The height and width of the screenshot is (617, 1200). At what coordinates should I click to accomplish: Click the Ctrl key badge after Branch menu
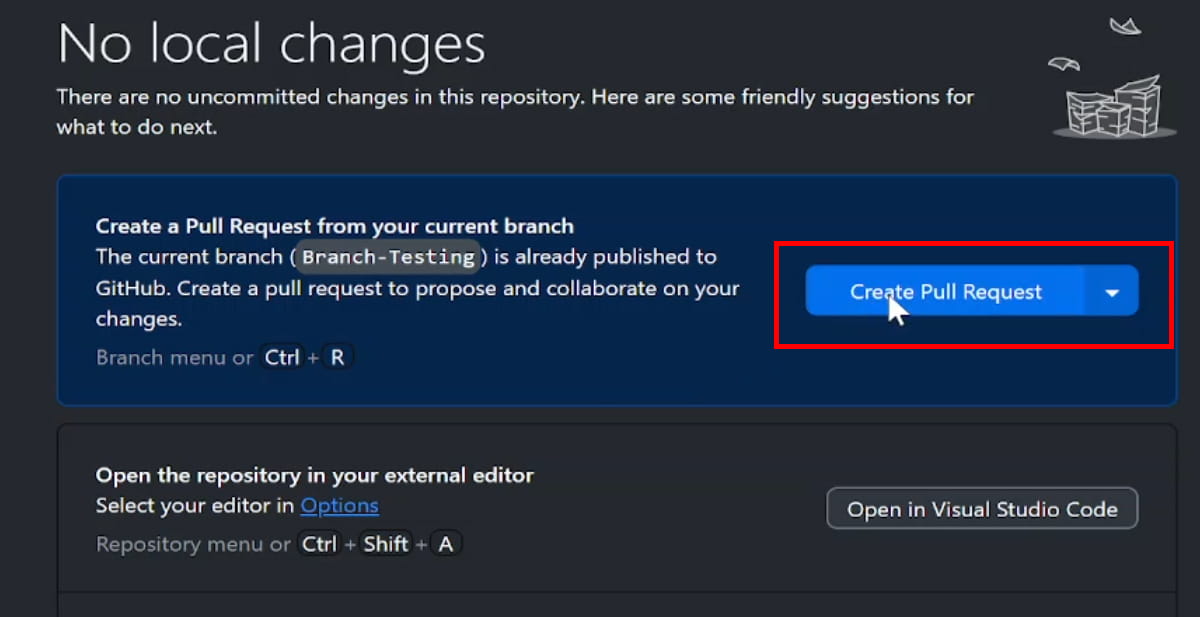[x=281, y=356]
